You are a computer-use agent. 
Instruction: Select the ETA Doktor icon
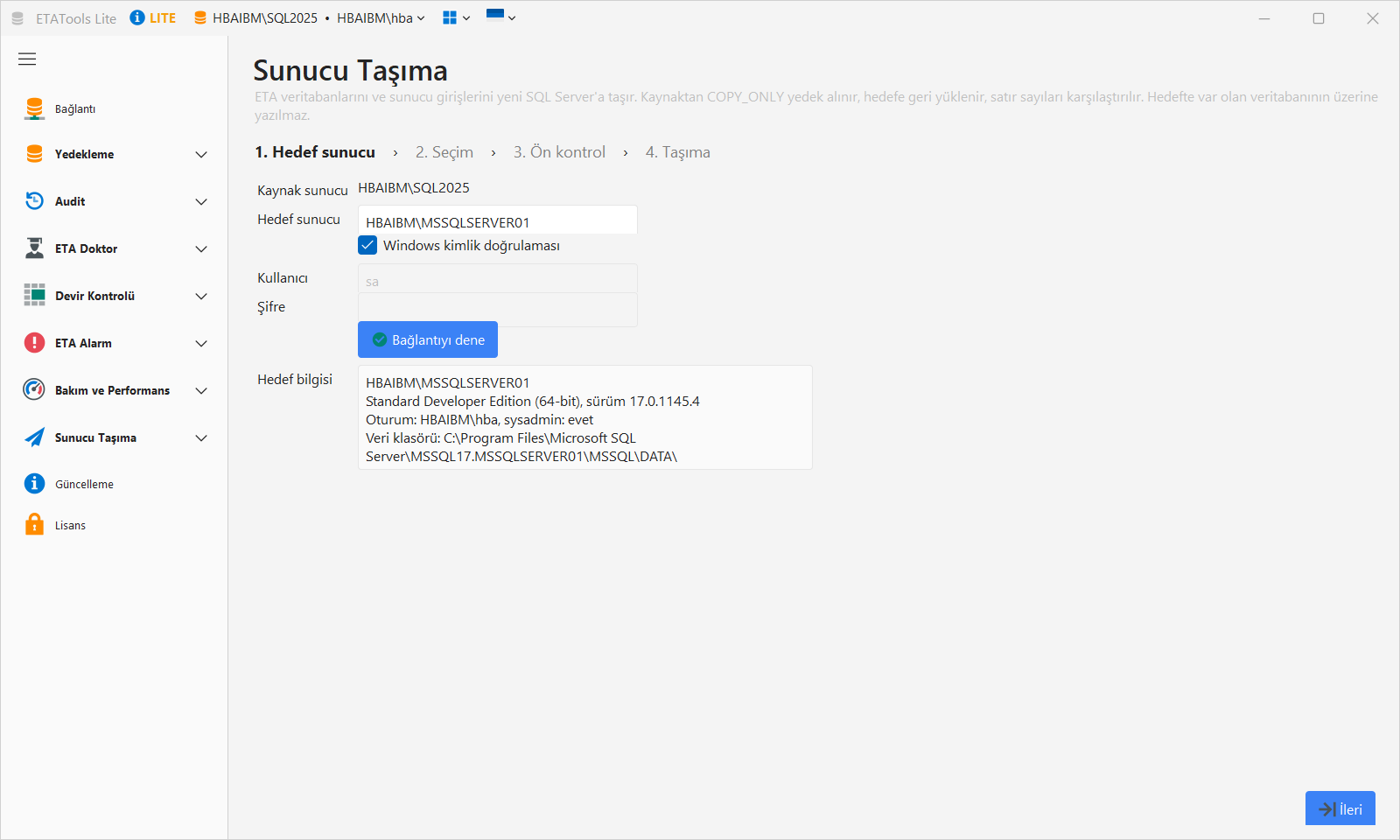(x=34, y=248)
